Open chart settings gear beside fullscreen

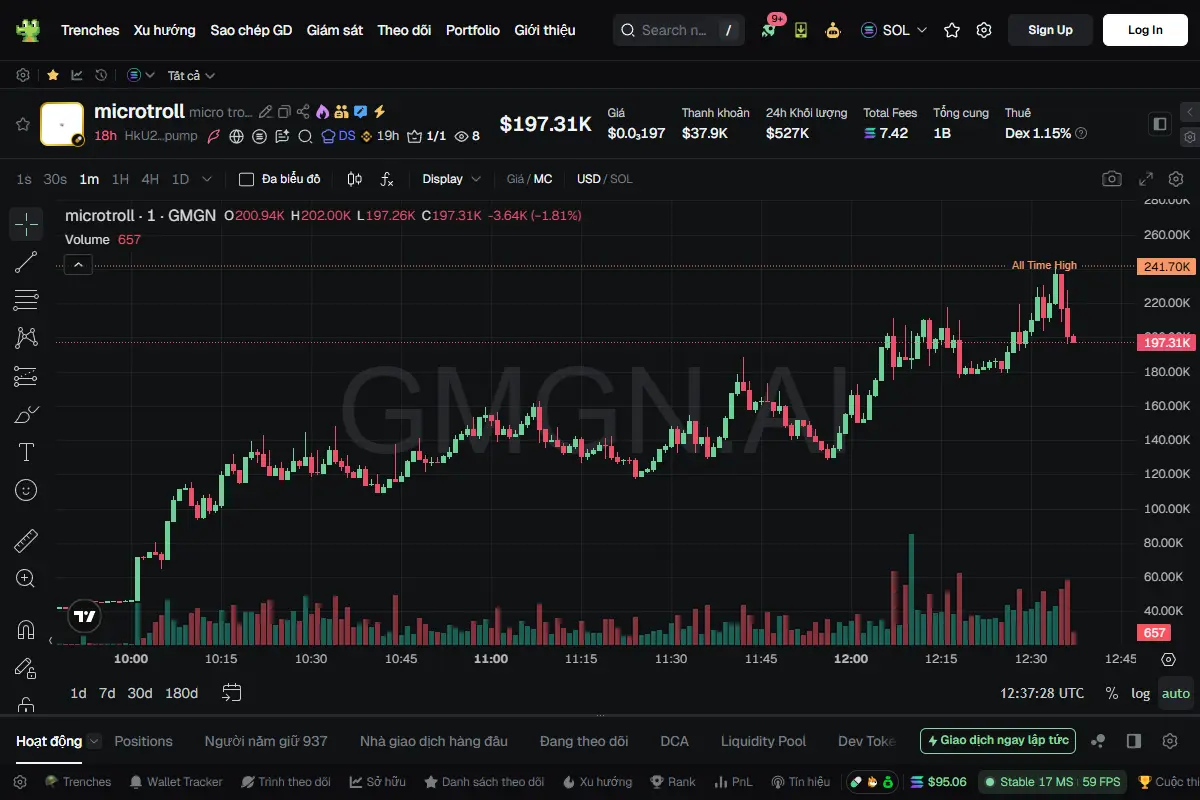[x=1176, y=179]
